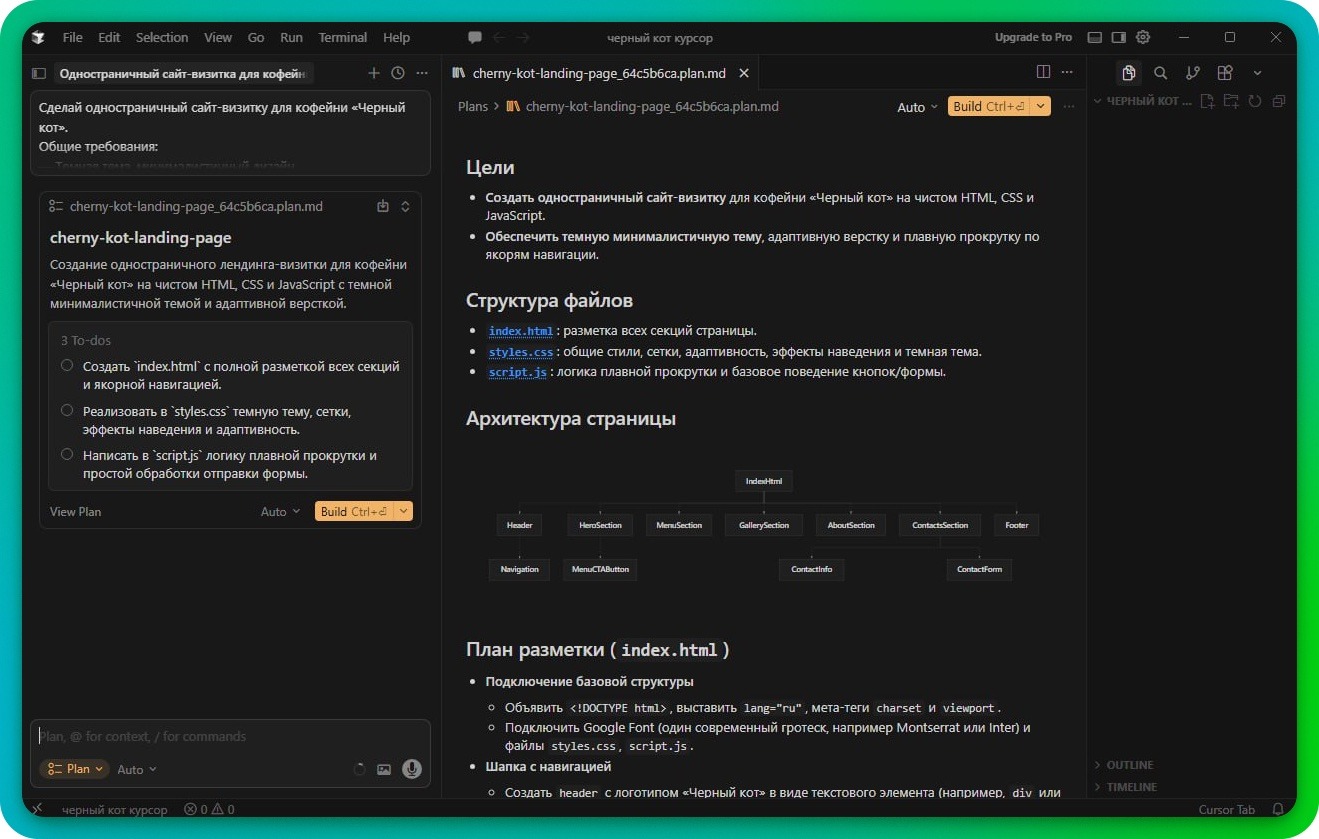The width and height of the screenshot is (1319, 839).
Task: Collapse all folders in explorer
Action: point(1278,101)
